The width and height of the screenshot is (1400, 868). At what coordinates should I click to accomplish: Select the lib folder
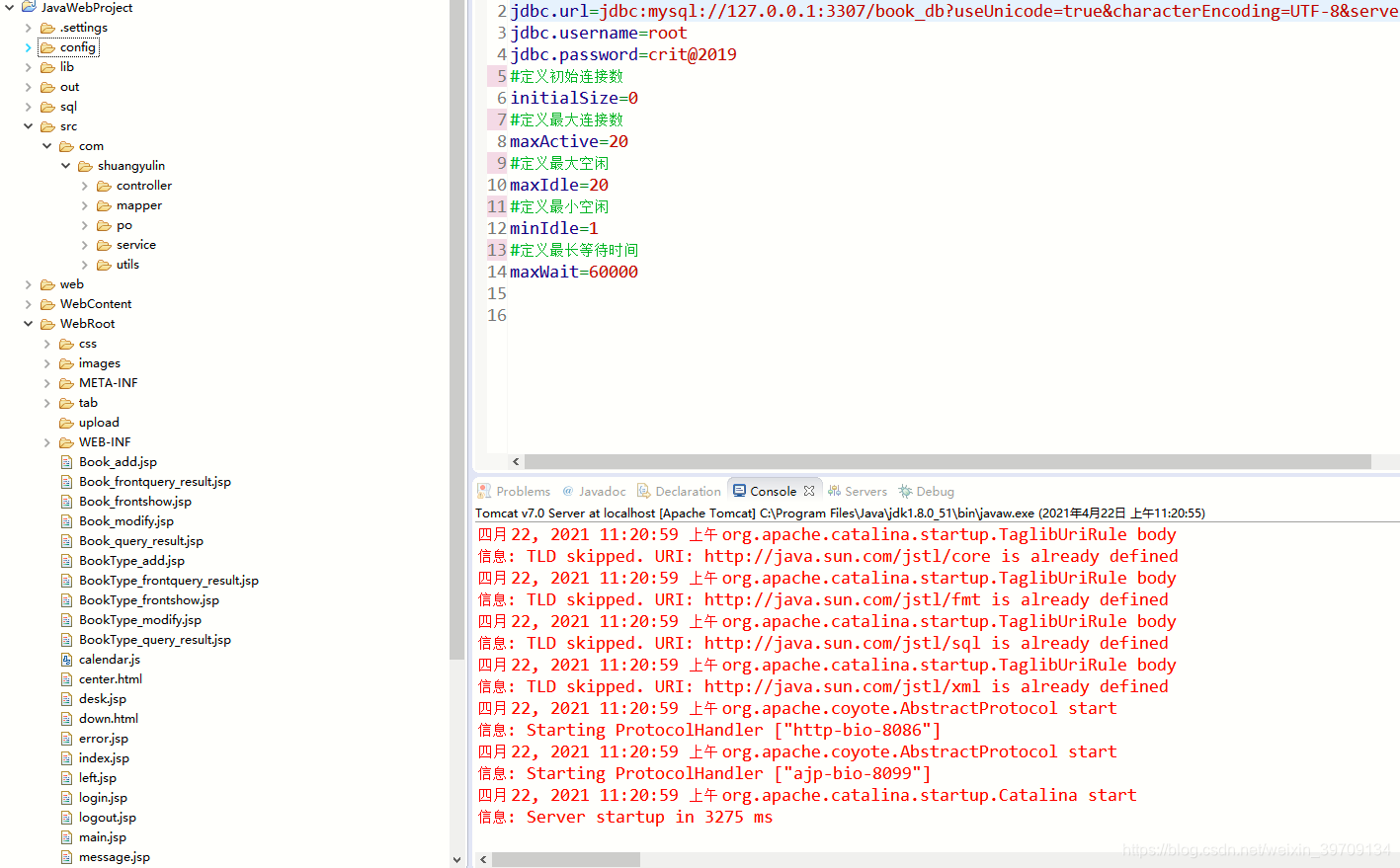(66, 67)
